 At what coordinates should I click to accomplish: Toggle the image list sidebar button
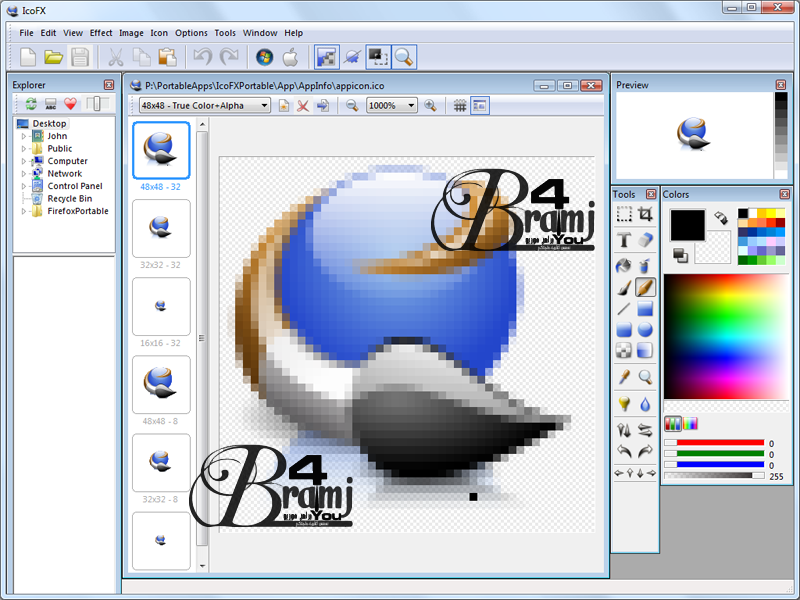tap(480, 106)
